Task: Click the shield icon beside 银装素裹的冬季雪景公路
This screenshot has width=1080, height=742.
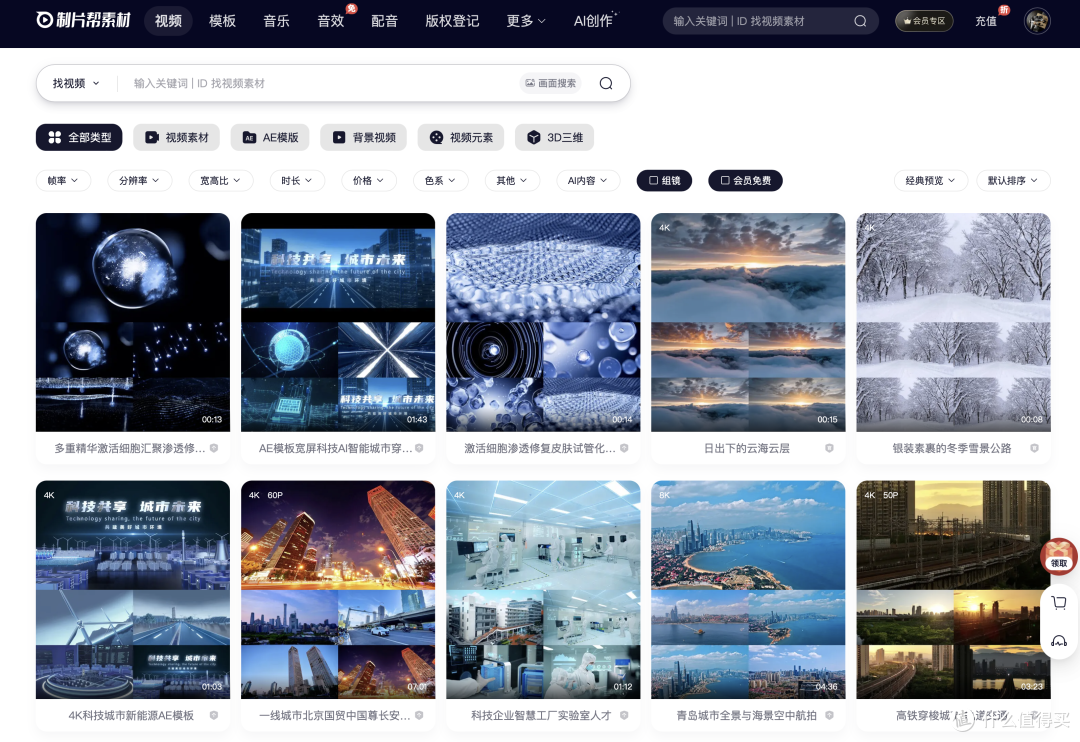Action: [x=1034, y=449]
